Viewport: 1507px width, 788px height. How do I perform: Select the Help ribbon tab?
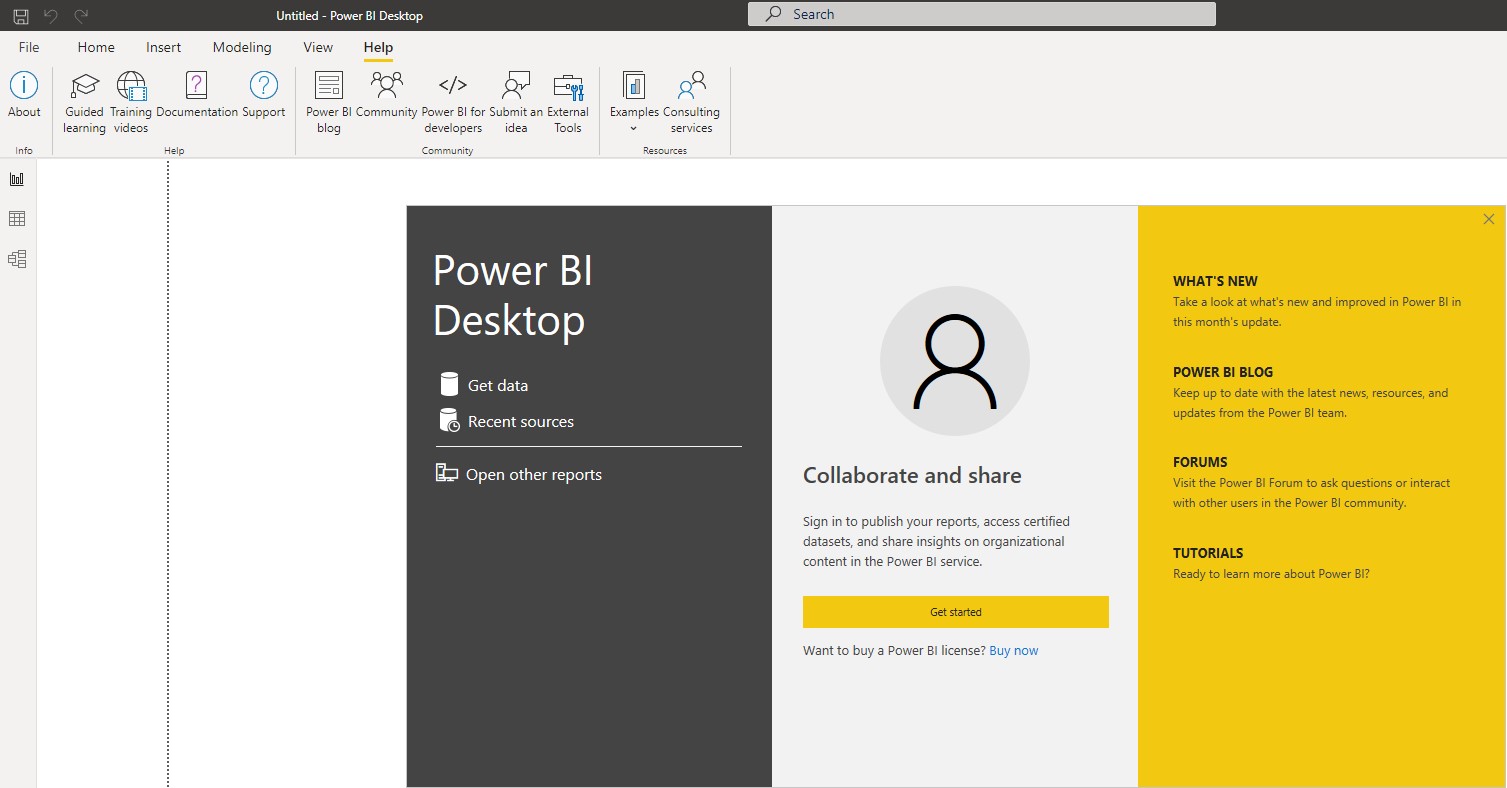[x=378, y=47]
